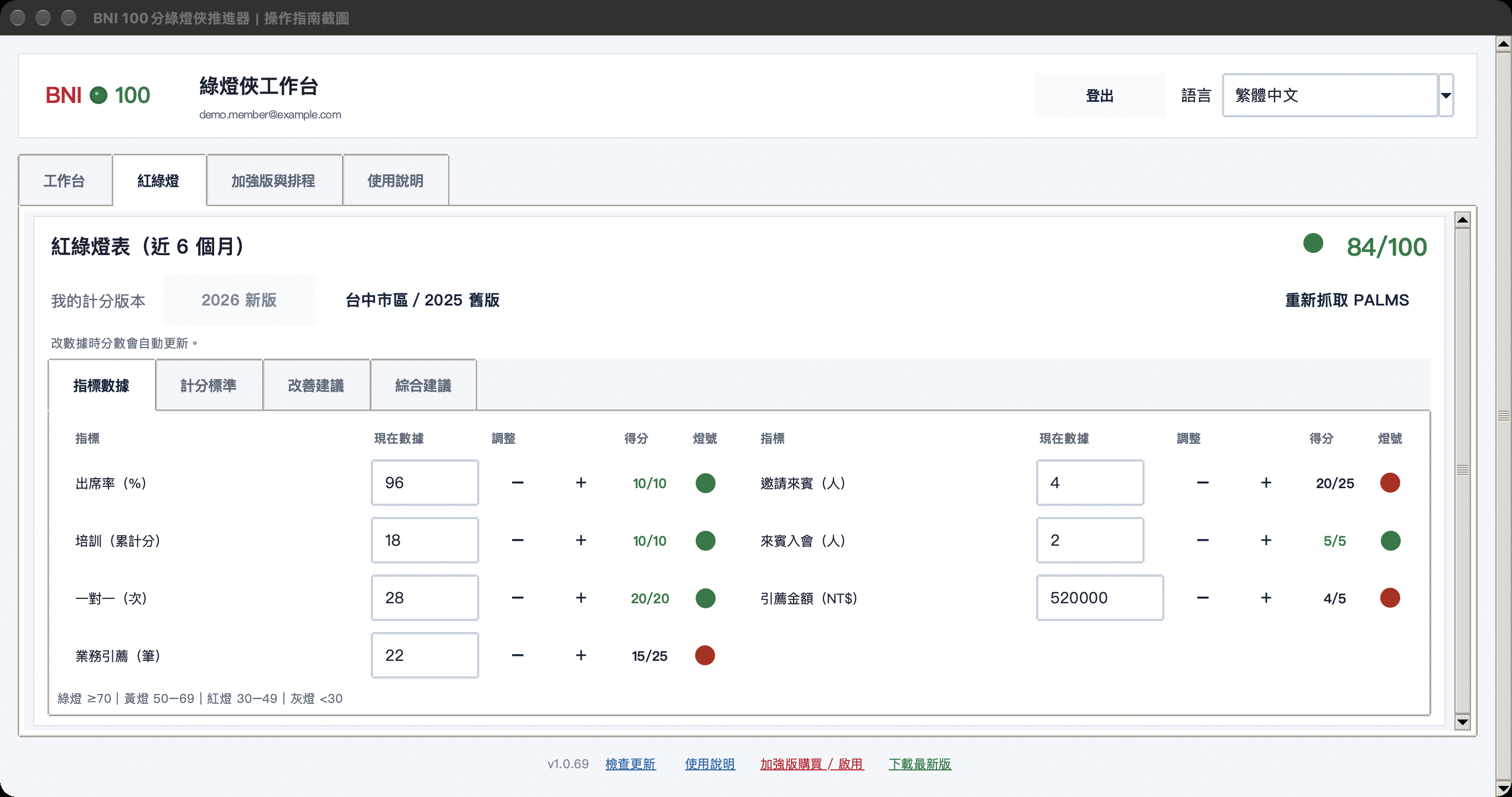
Task: Click 加強版購買 / 啟用 link
Action: coord(812,764)
